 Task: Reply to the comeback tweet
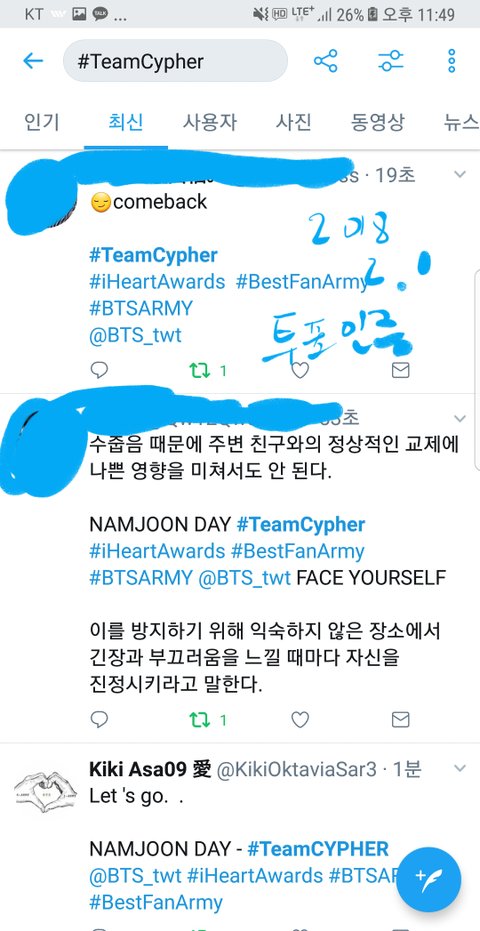pos(99,370)
